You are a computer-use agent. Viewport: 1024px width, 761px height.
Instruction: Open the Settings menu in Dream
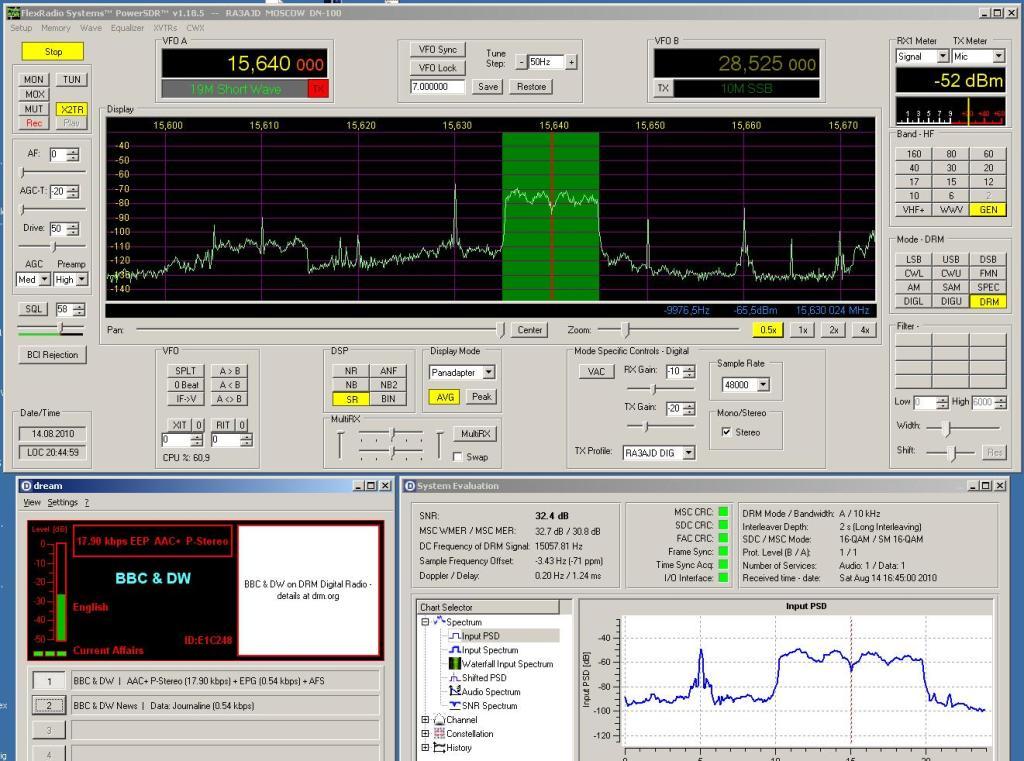coord(62,502)
